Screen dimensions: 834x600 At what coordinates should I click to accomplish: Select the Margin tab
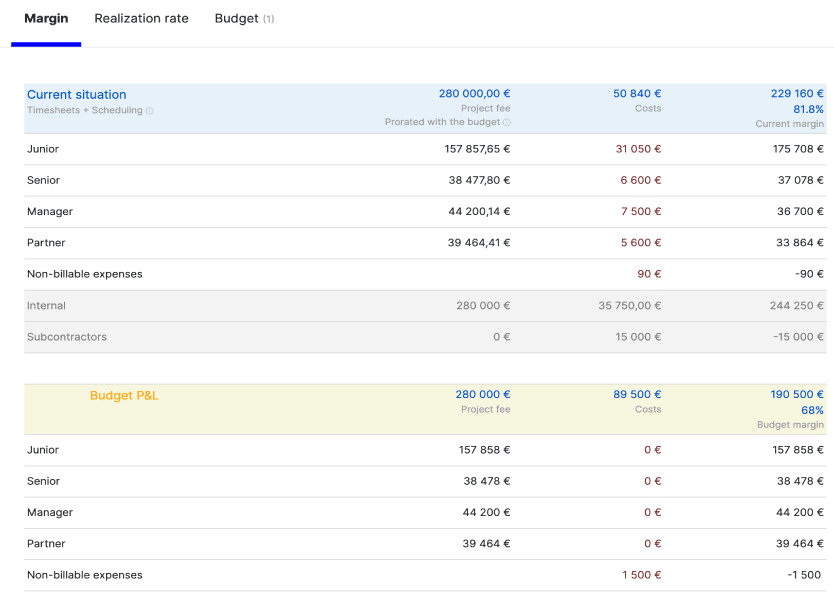point(46,18)
